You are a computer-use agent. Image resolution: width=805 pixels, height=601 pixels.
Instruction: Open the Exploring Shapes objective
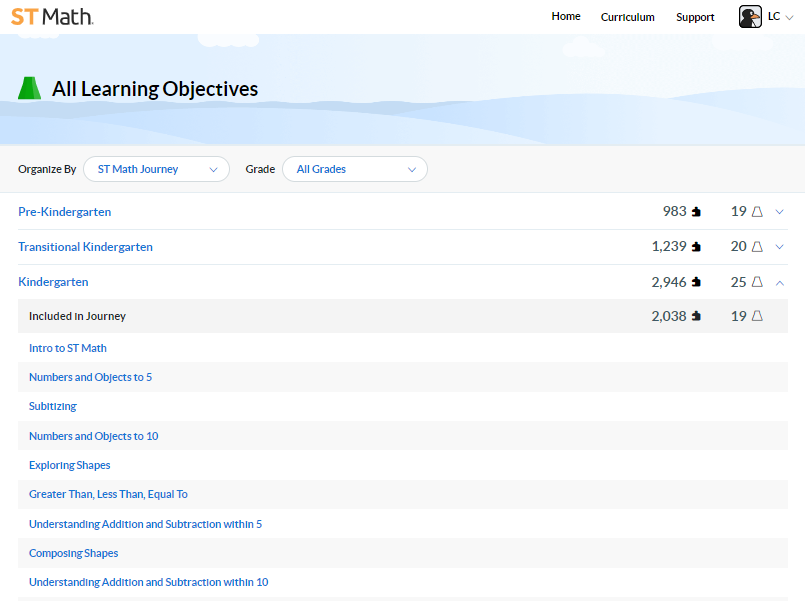point(70,466)
